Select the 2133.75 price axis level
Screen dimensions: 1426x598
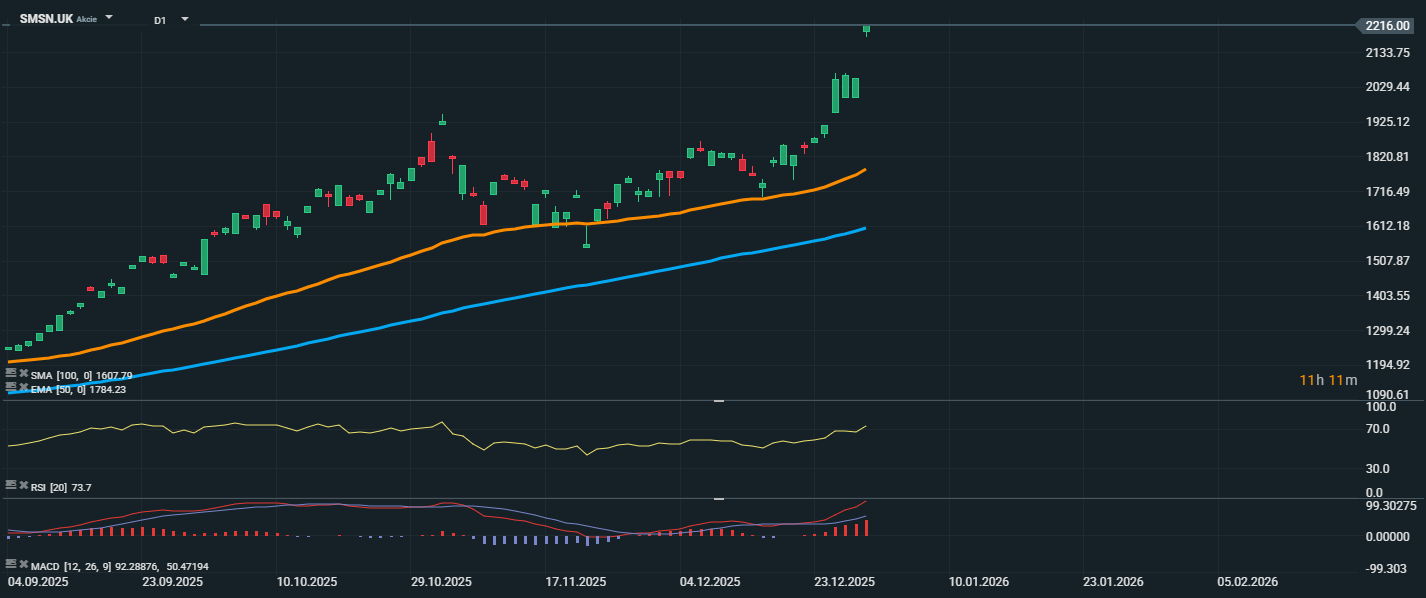1388,52
